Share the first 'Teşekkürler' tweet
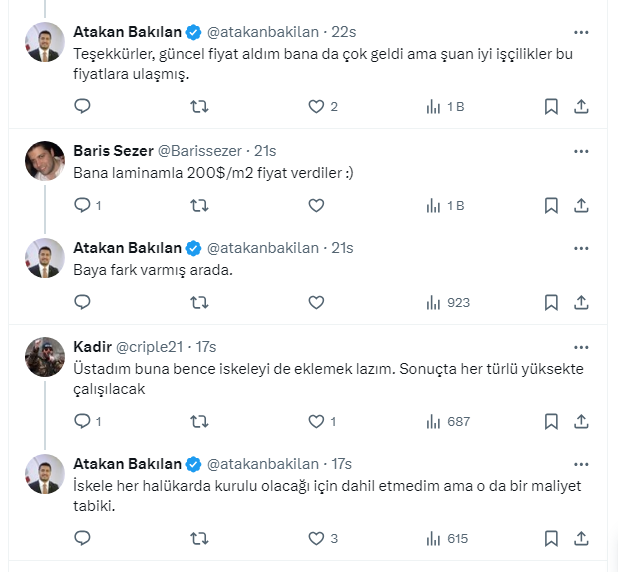This screenshot has width=618, height=572. click(x=581, y=106)
